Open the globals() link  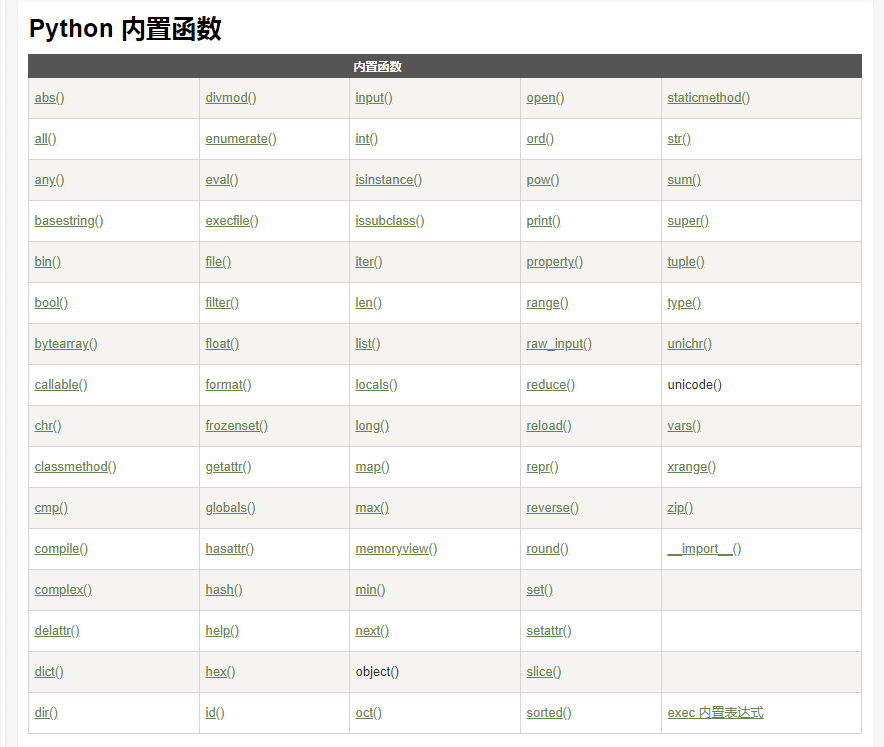pos(231,508)
